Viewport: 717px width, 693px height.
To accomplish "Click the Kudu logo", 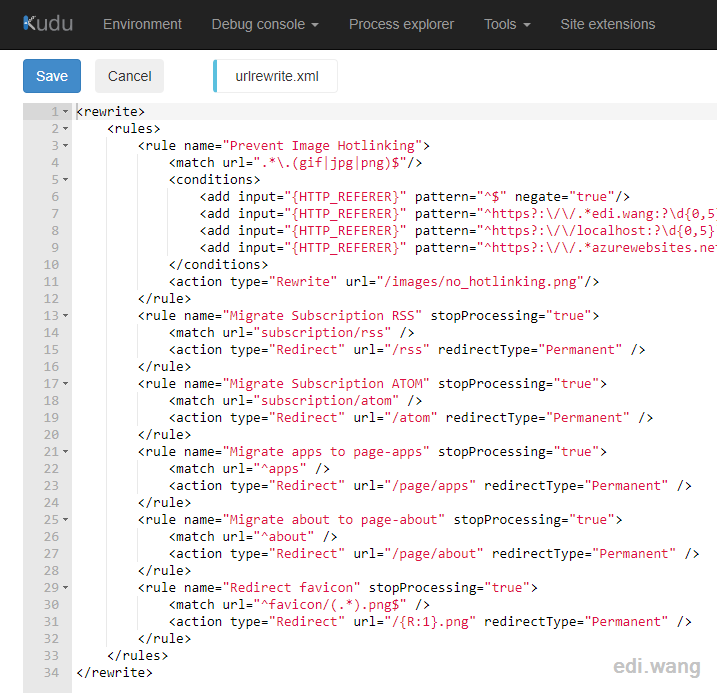I will [48, 24].
